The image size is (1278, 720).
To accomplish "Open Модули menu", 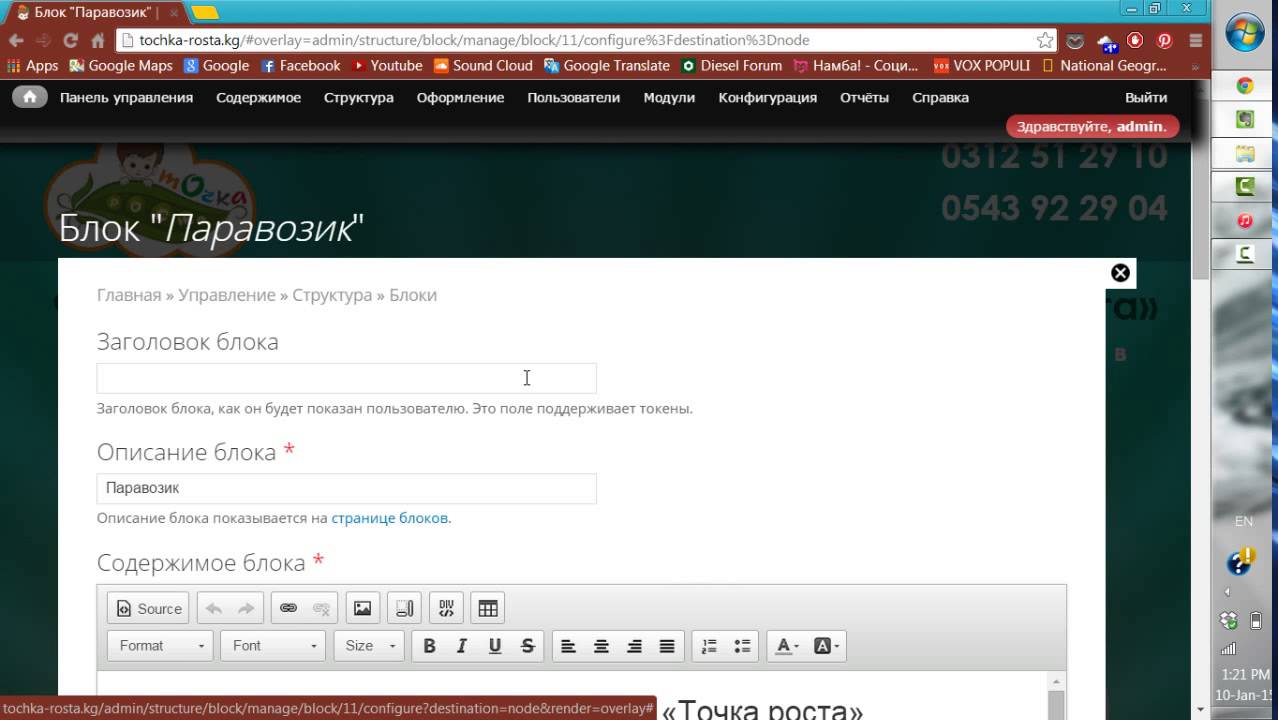I will [x=669, y=97].
